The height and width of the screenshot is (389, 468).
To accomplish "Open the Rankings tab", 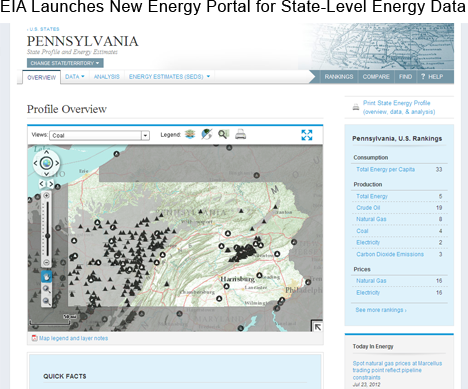I will [x=339, y=77].
